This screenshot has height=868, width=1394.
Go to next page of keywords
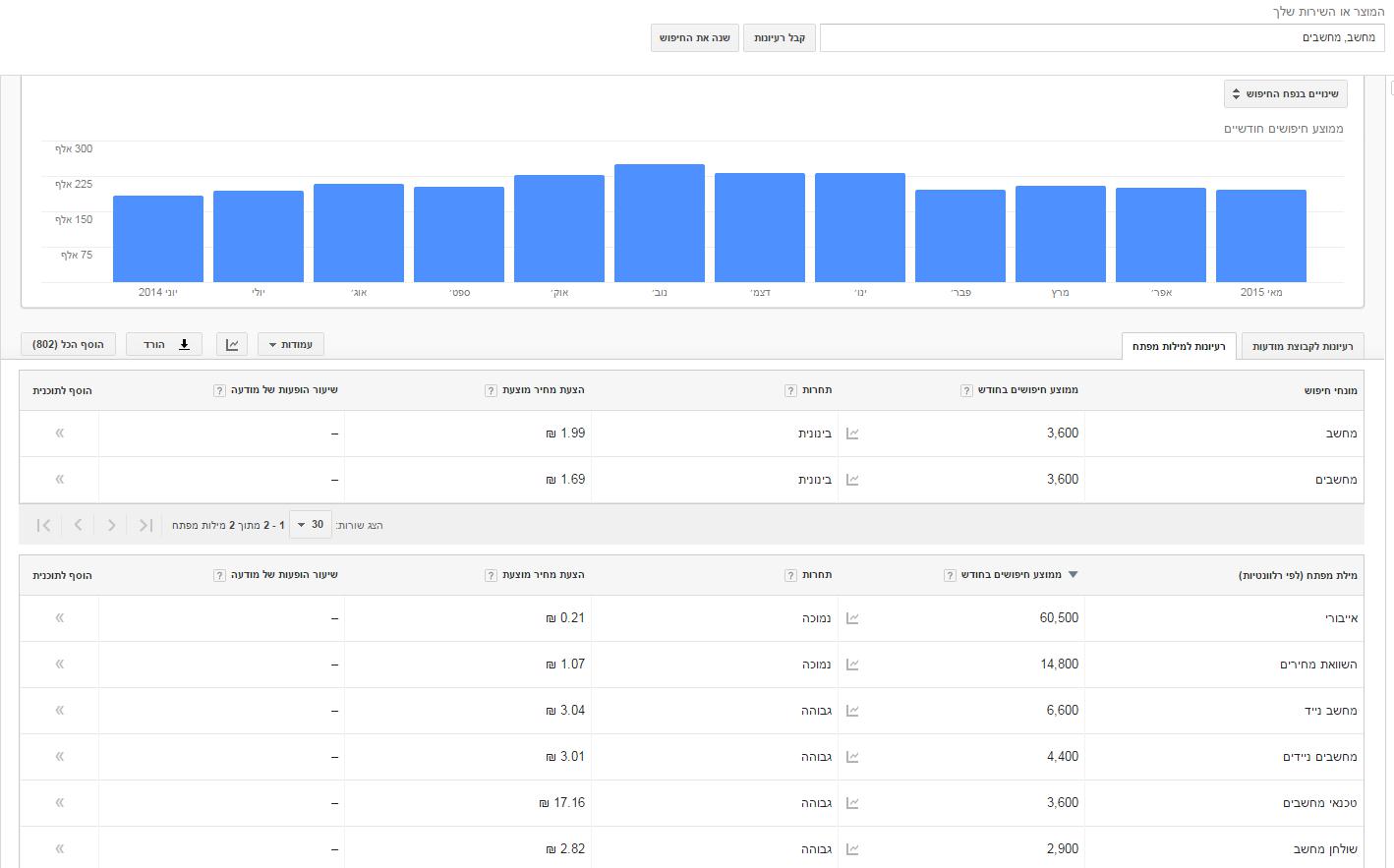[79, 525]
